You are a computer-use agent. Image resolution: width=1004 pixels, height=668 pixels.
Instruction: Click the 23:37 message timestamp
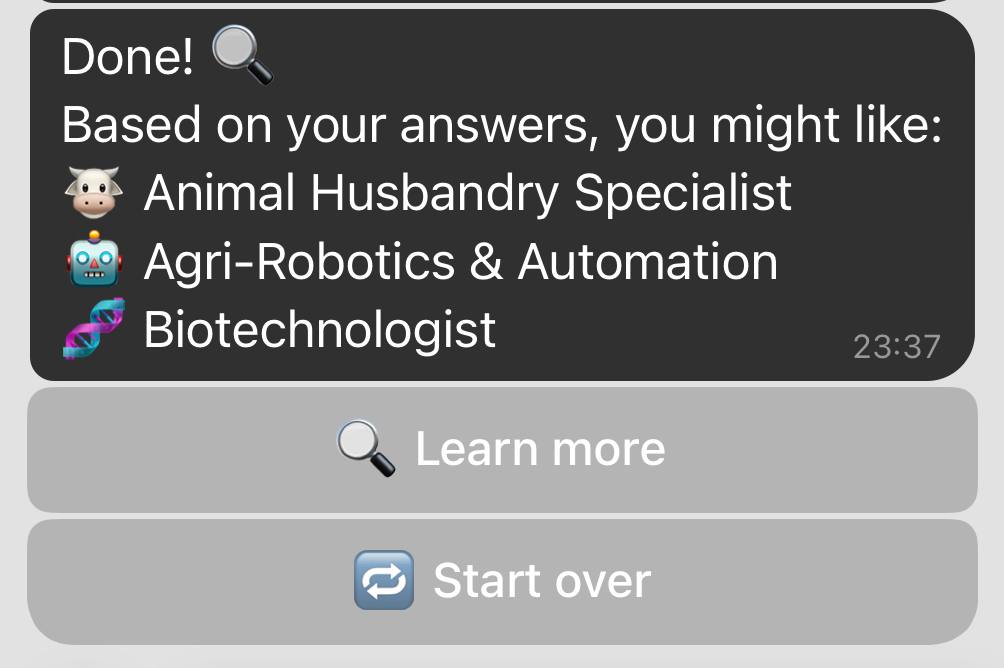[896, 346]
